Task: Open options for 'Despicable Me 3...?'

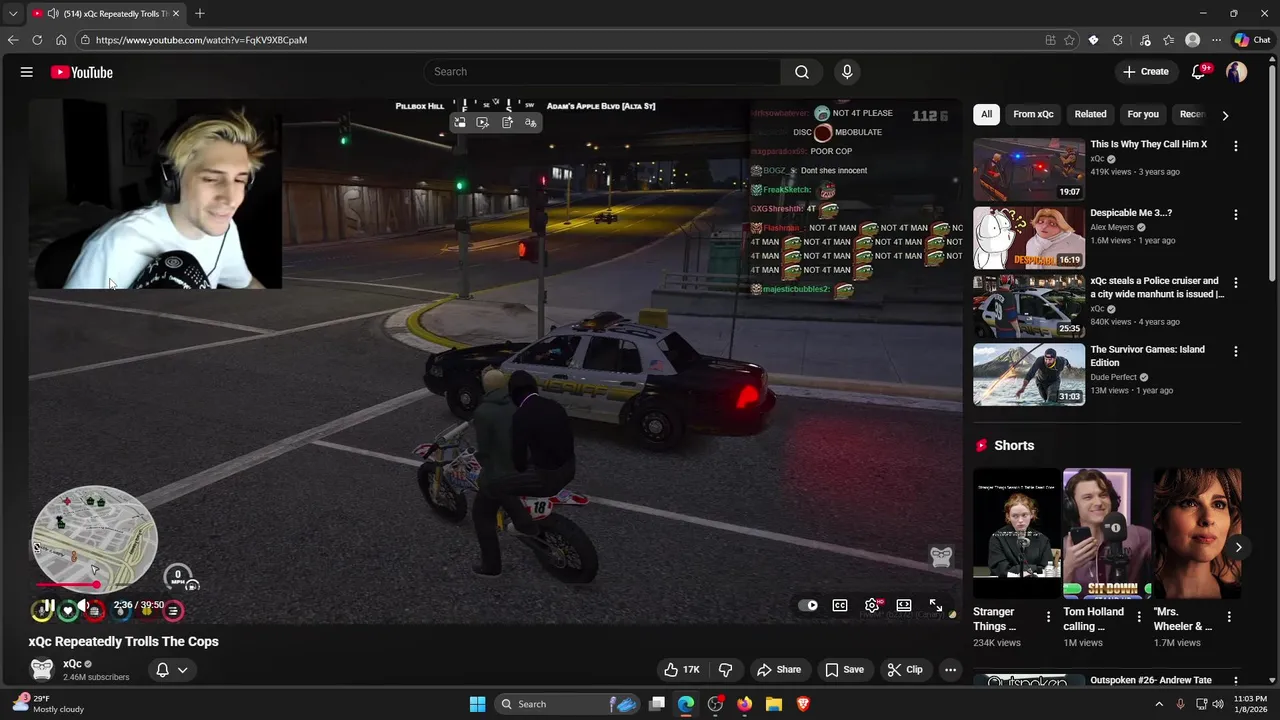Action: [x=1236, y=215]
